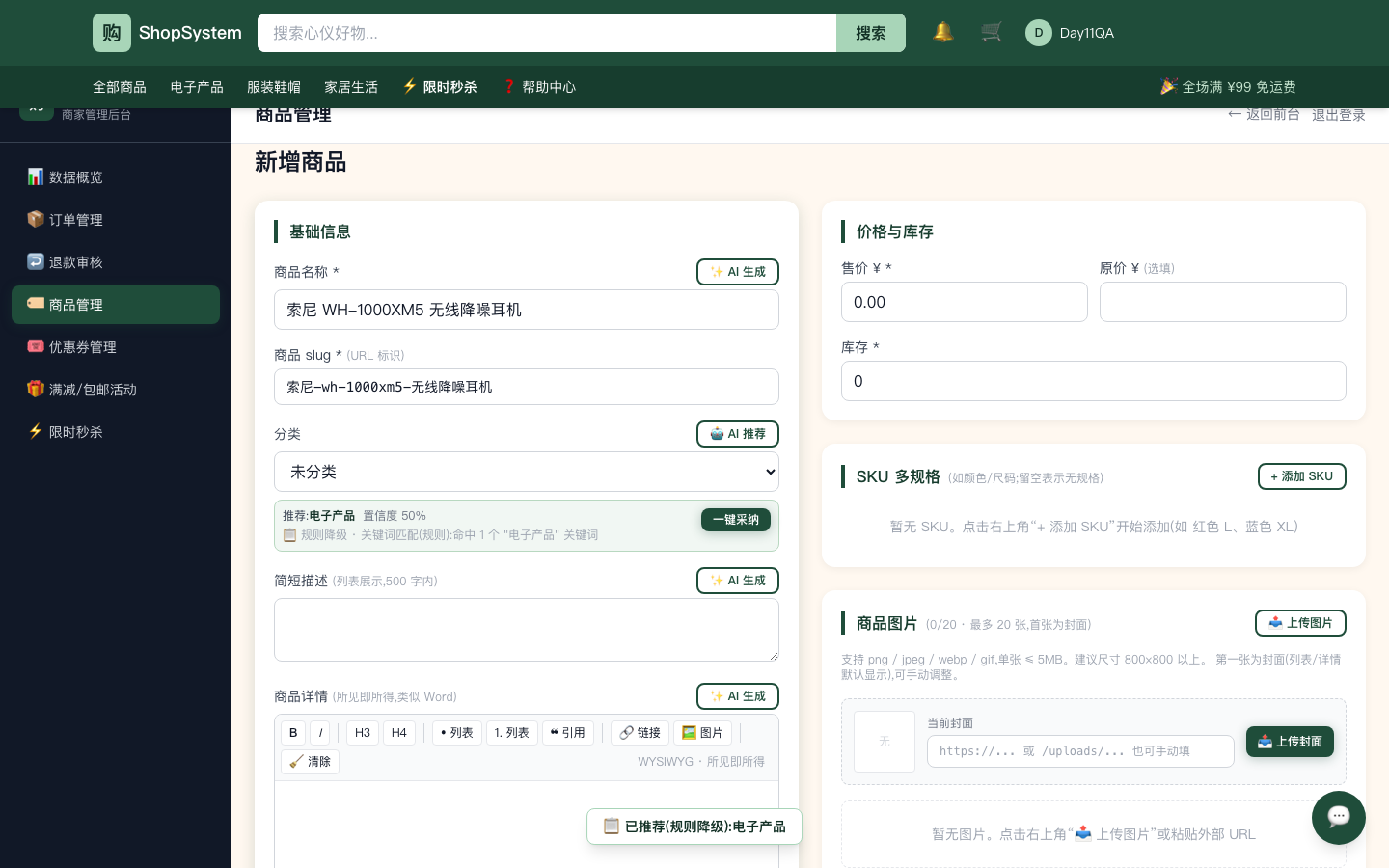The height and width of the screenshot is (868, 1389).
Task: Open the 家居生活 category
Action: 351,87
